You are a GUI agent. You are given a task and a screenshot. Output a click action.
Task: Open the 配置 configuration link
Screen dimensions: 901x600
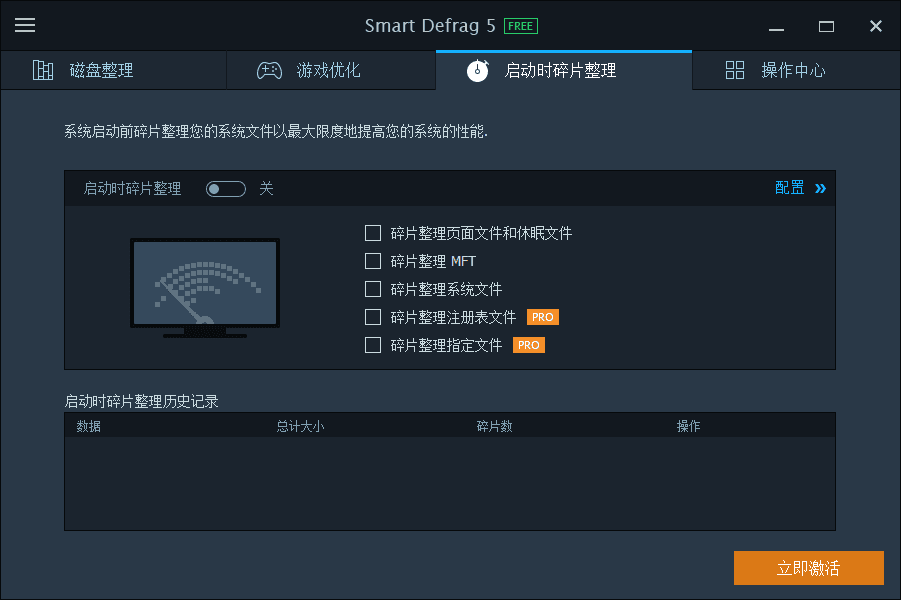(x=789, y=188)
